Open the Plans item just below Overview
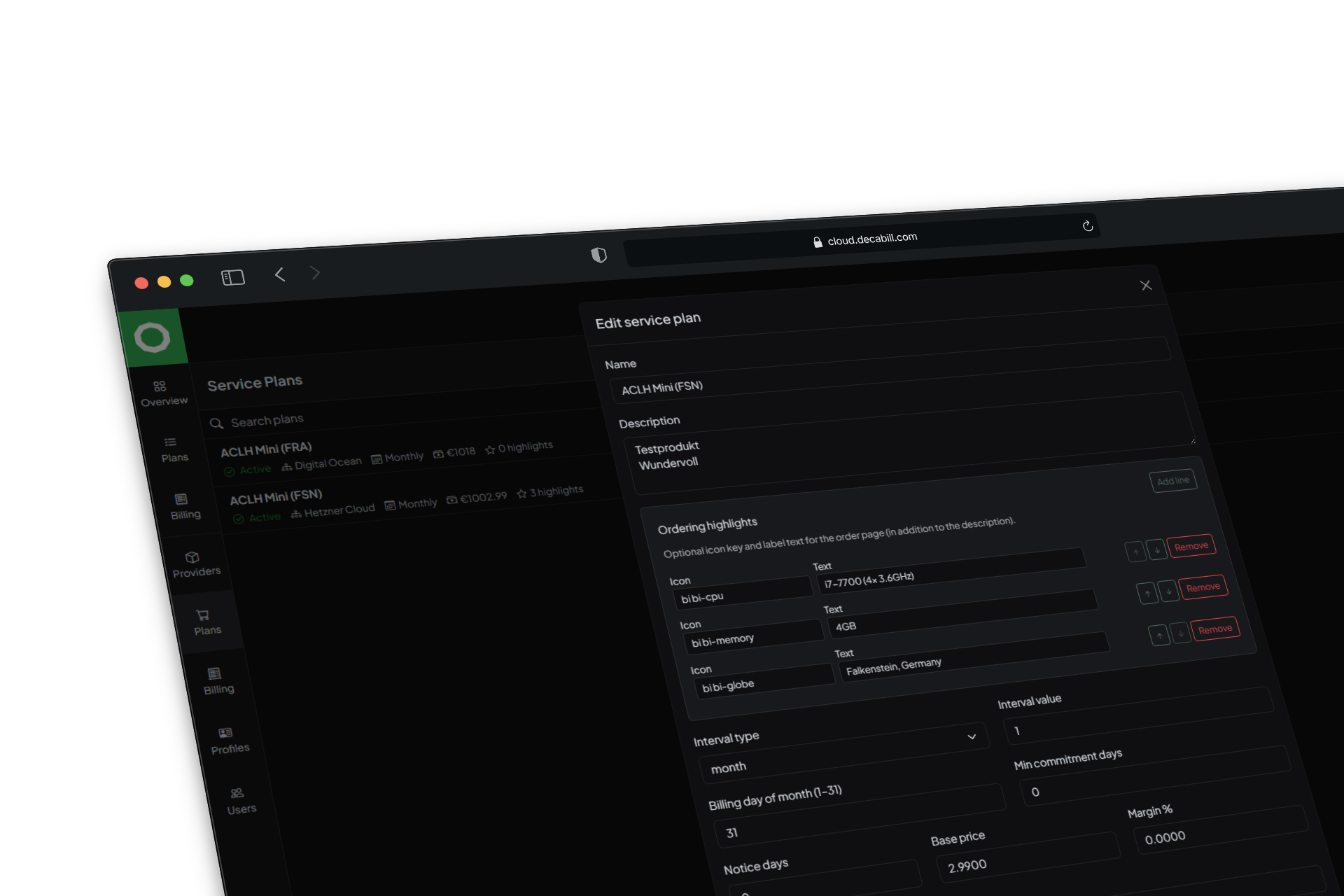Image resolution: width=1344 pixels, height=896 pixels. [173, 450]
